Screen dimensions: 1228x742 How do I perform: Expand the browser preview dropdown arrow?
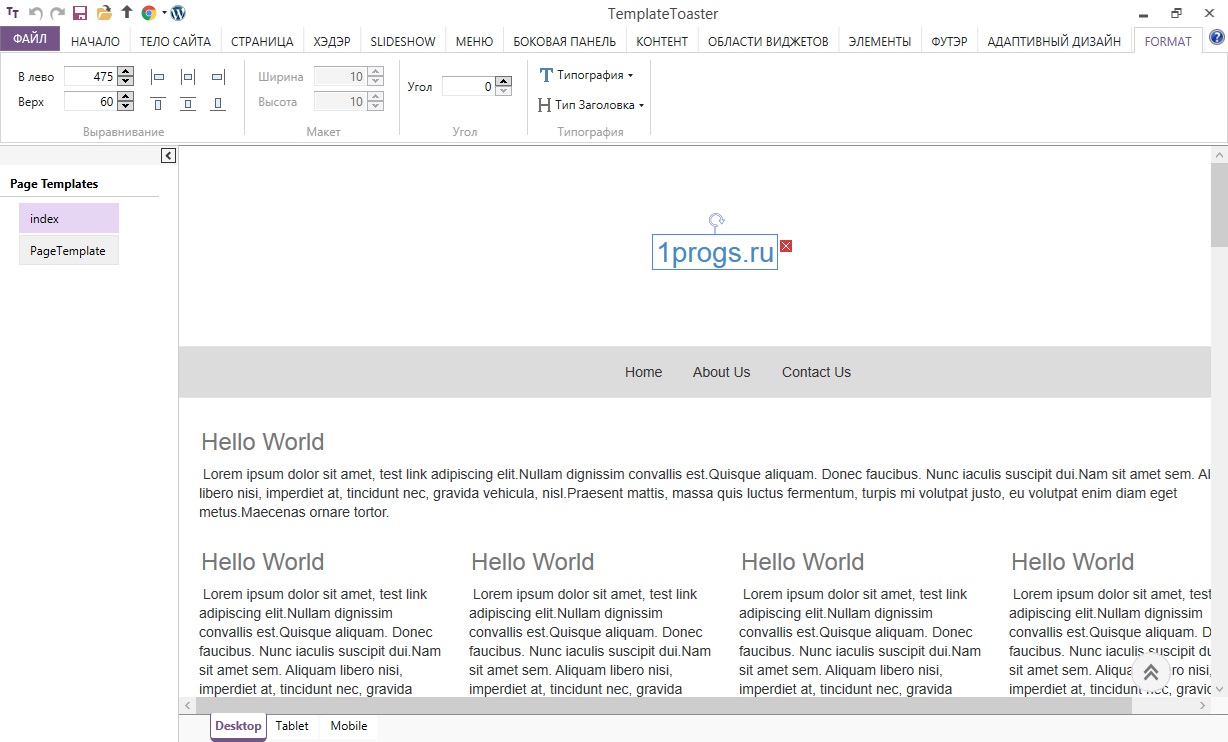pos(164,13)
